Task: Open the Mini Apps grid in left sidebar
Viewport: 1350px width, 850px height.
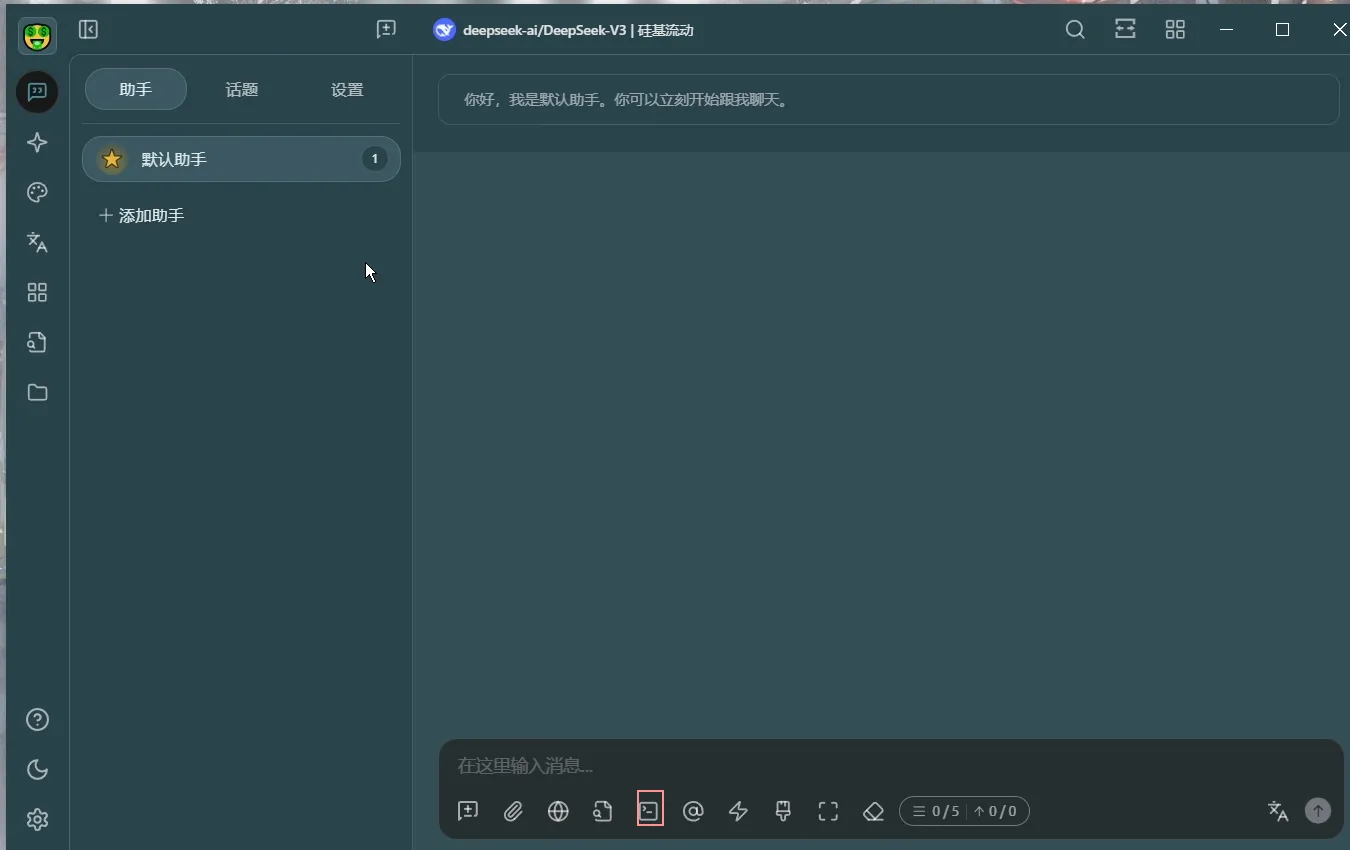Action: 37,293
